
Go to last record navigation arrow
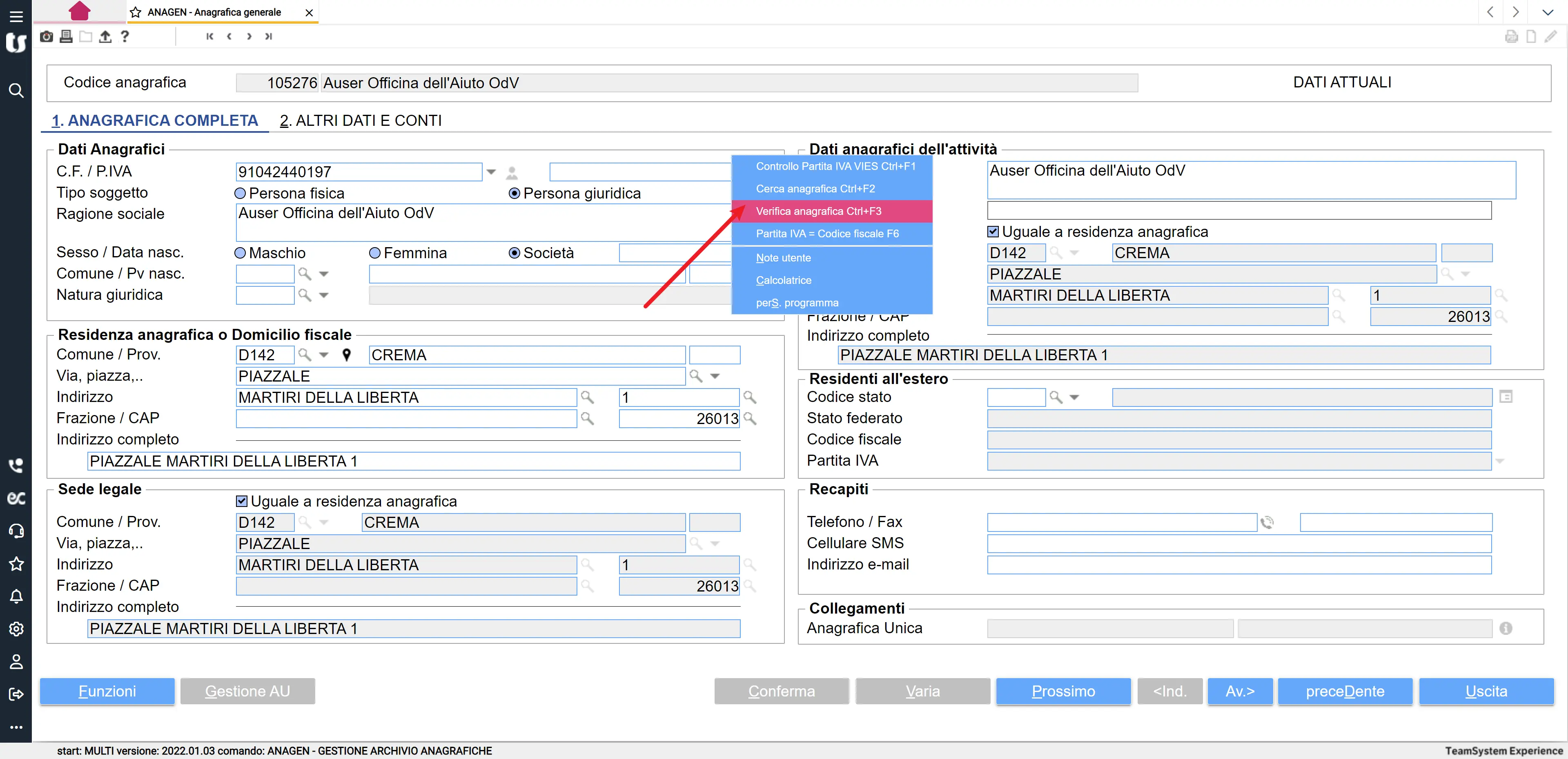point(268,36)
